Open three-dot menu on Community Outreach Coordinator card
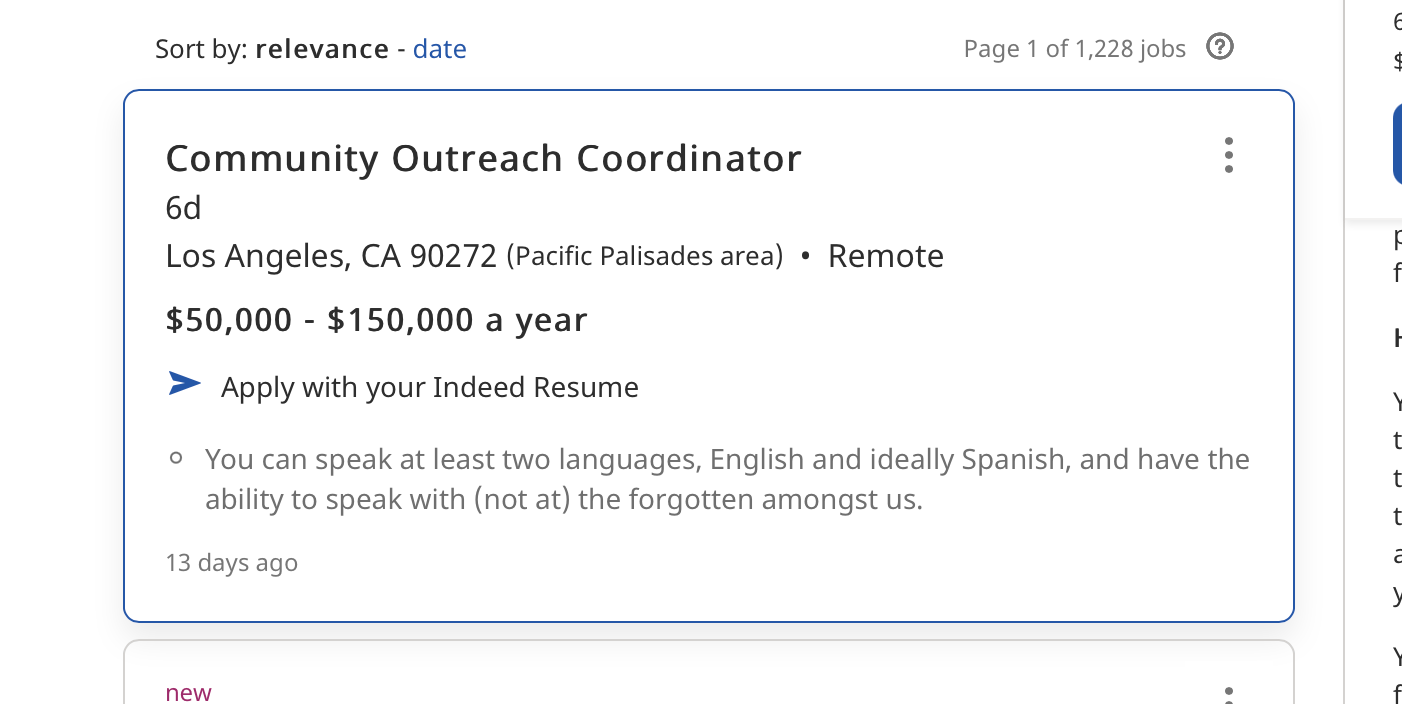Viewport: 1402px width, 704px height. (x=1229, y=155)
